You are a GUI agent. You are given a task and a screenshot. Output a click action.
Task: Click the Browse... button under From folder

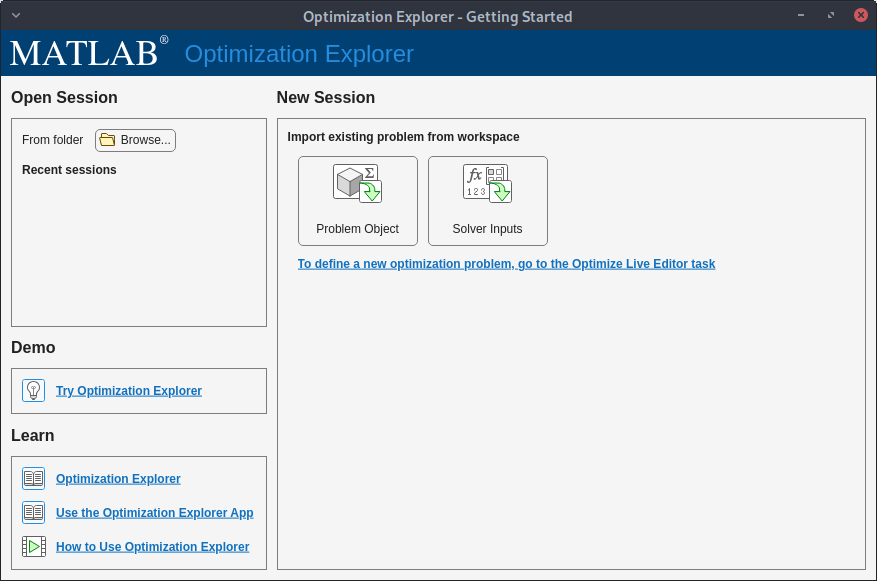tap(134, 140)
